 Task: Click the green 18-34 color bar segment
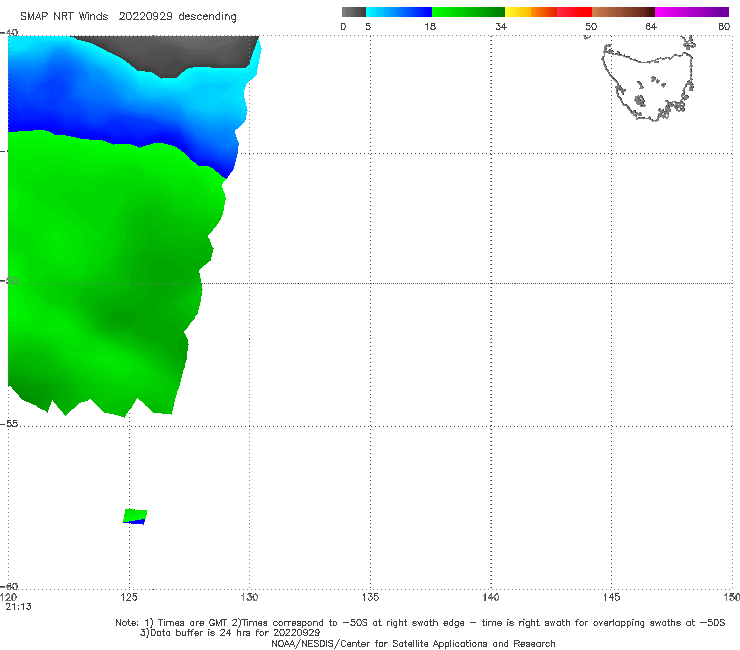pyautogui.click(x=468, y=12)
